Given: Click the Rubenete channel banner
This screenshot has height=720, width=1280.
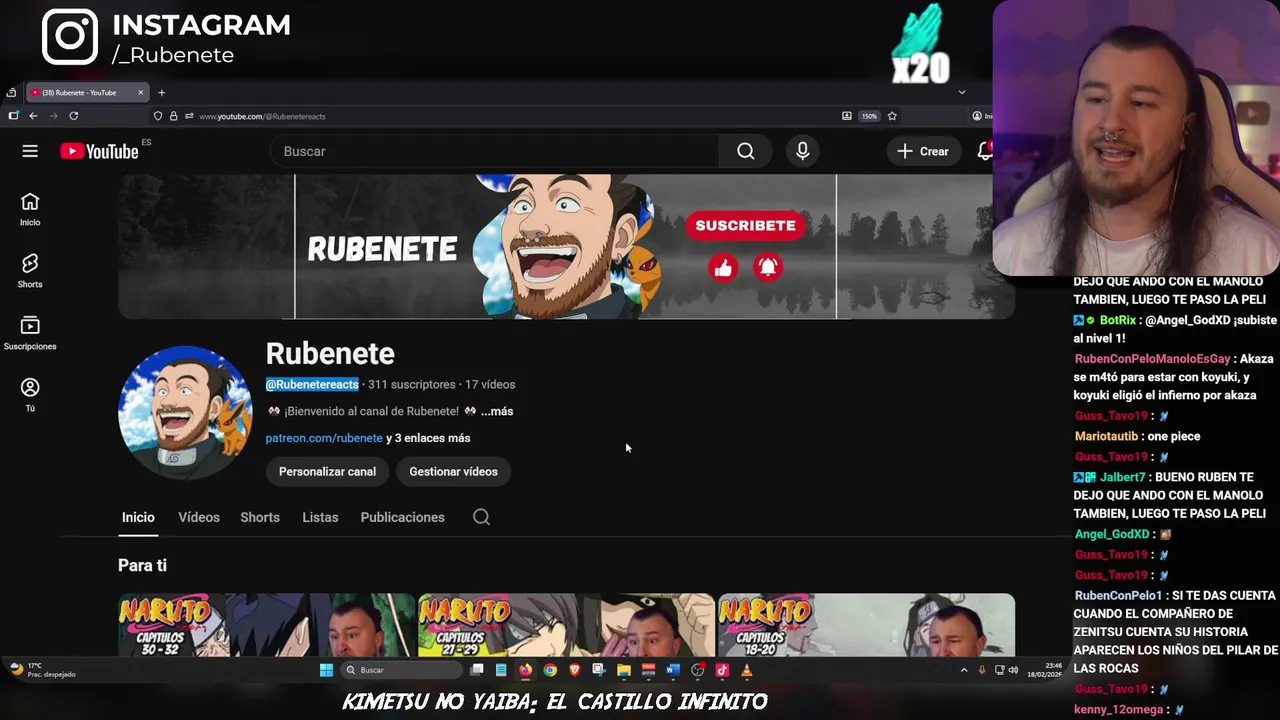Looking at the screenshot, I should click(x=566, y=247).
